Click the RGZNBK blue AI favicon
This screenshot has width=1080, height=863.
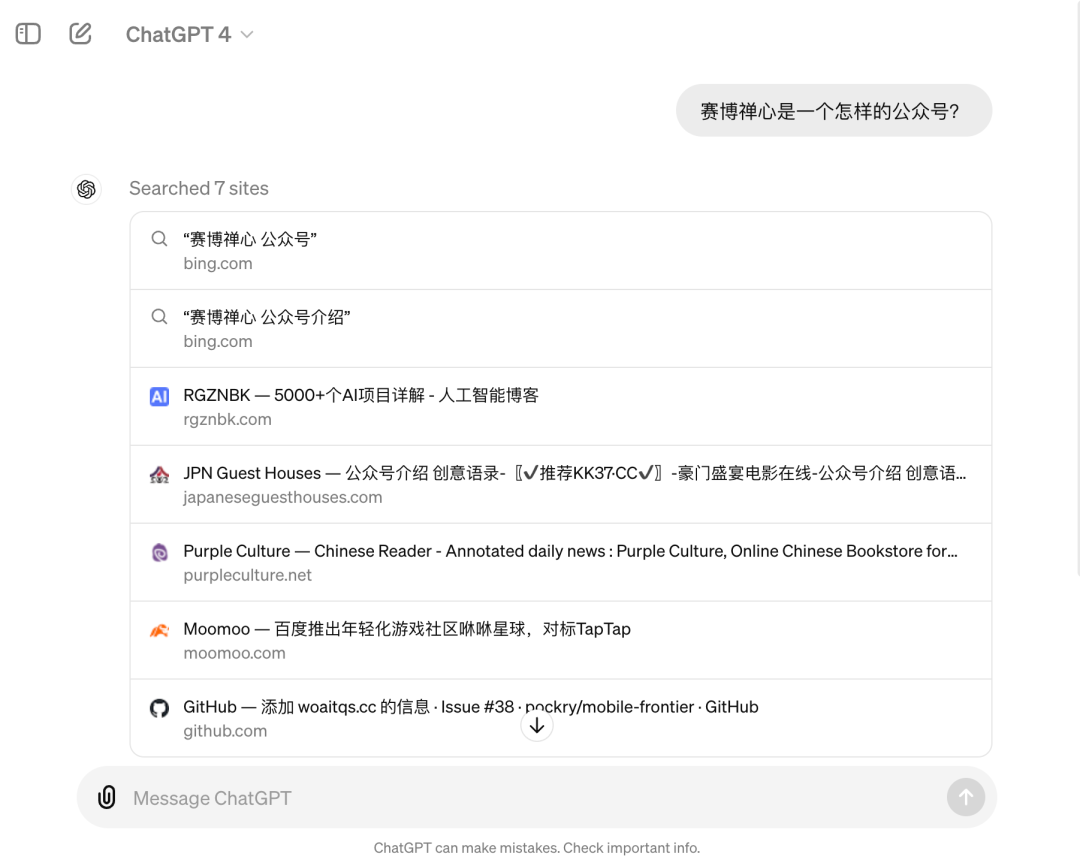coord(160,396)
